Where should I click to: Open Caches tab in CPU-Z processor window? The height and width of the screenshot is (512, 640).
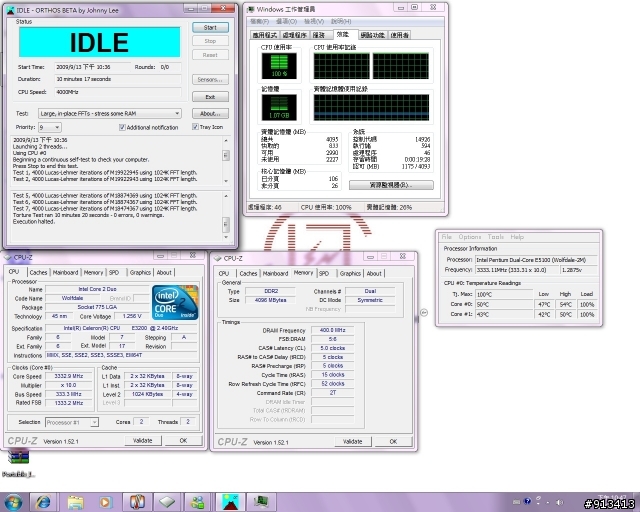click(x=38, y=272)
